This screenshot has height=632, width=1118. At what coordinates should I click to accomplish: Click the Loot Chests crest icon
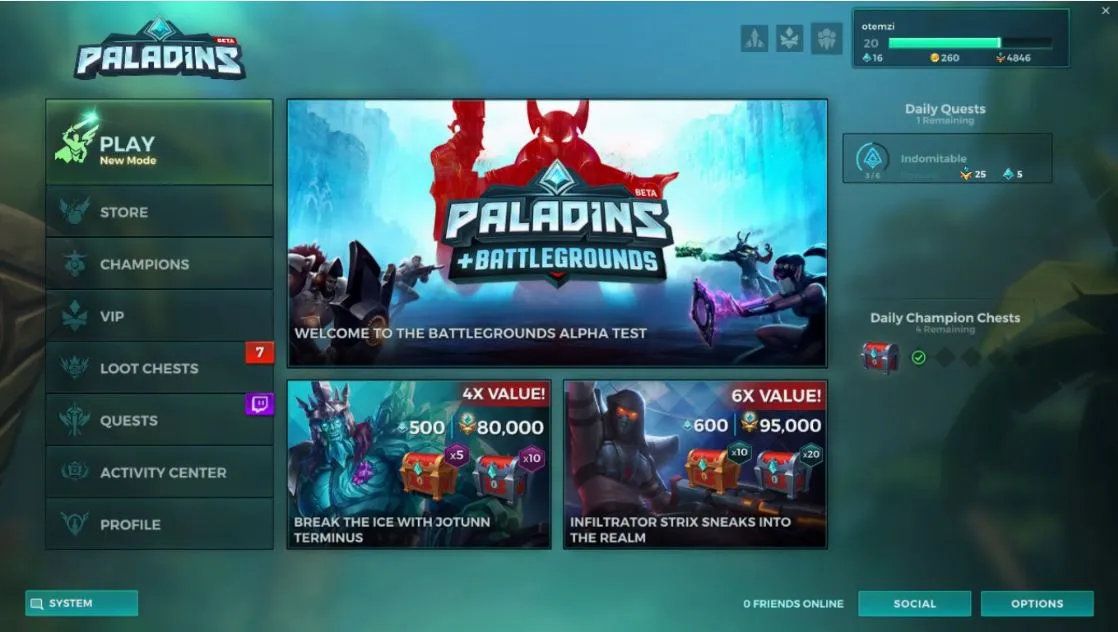75,367
